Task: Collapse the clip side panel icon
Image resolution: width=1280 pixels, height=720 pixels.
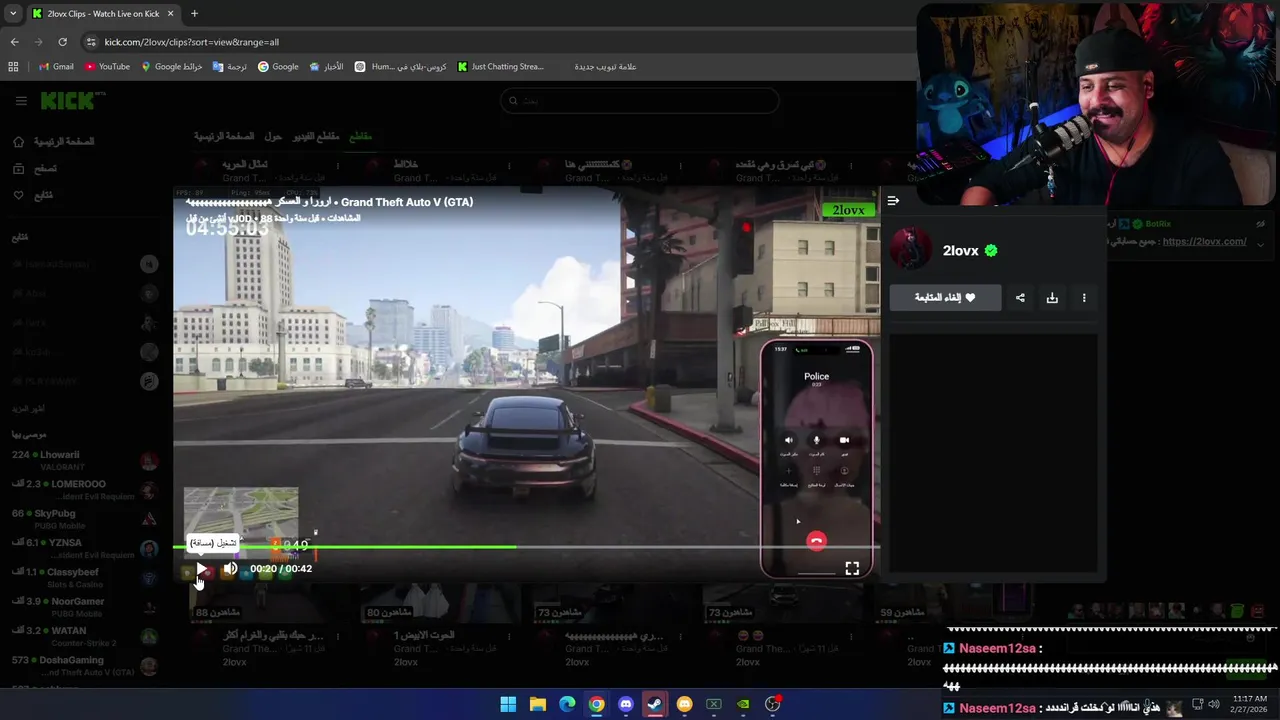Action: coord(893,201)
